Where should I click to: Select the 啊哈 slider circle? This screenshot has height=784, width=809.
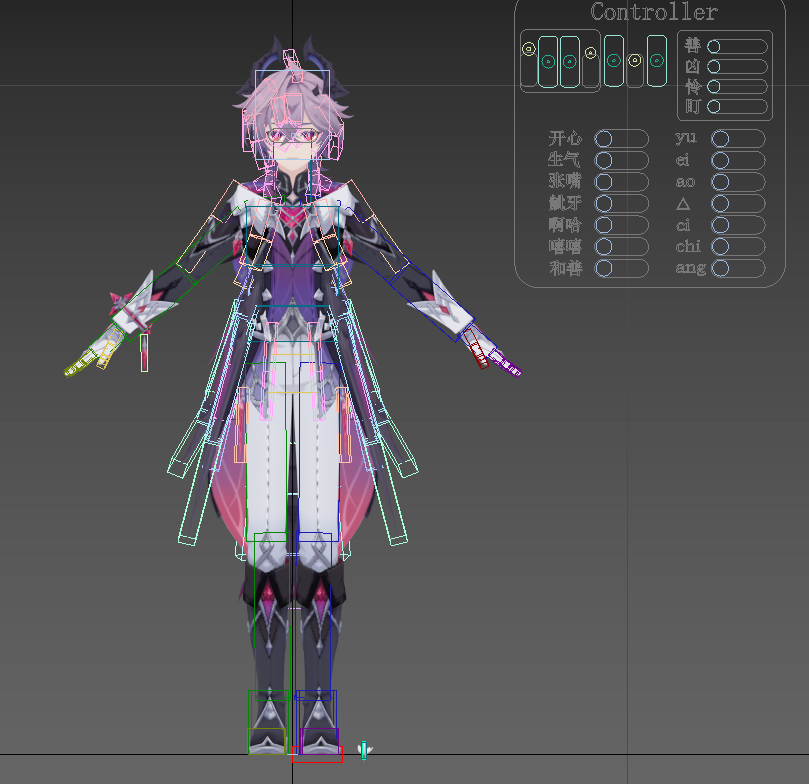603,225
